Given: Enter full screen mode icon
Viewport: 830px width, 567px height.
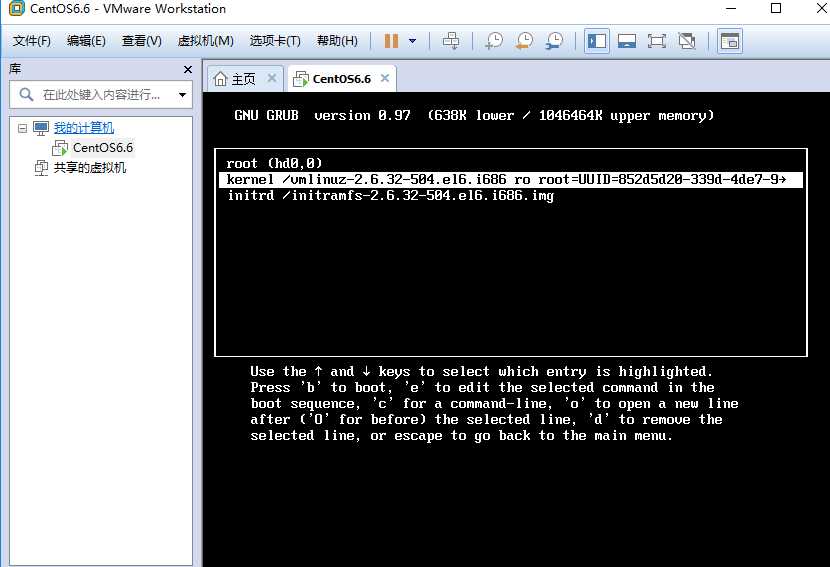Looking at the screenshot, I should click(656, 41).
